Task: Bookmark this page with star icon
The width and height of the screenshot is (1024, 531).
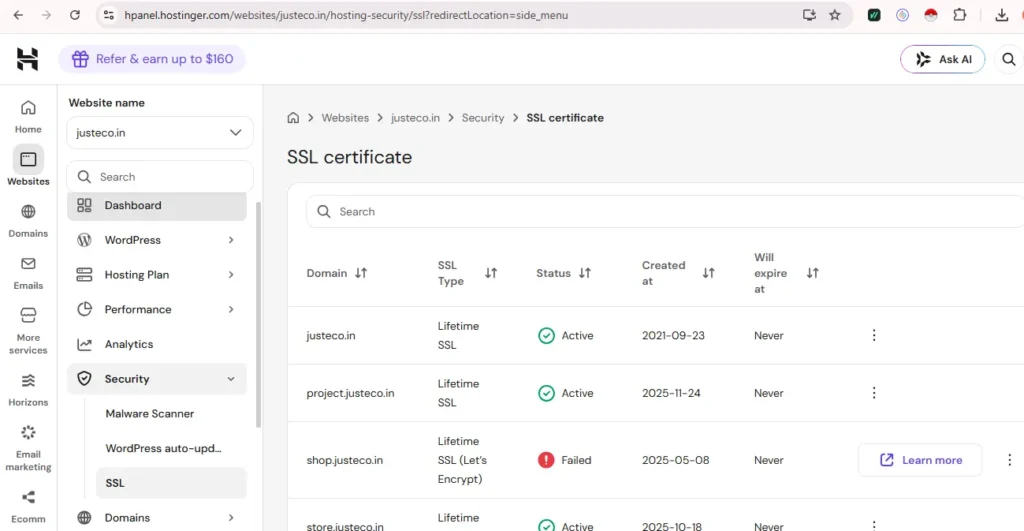Action: [835, 15]
